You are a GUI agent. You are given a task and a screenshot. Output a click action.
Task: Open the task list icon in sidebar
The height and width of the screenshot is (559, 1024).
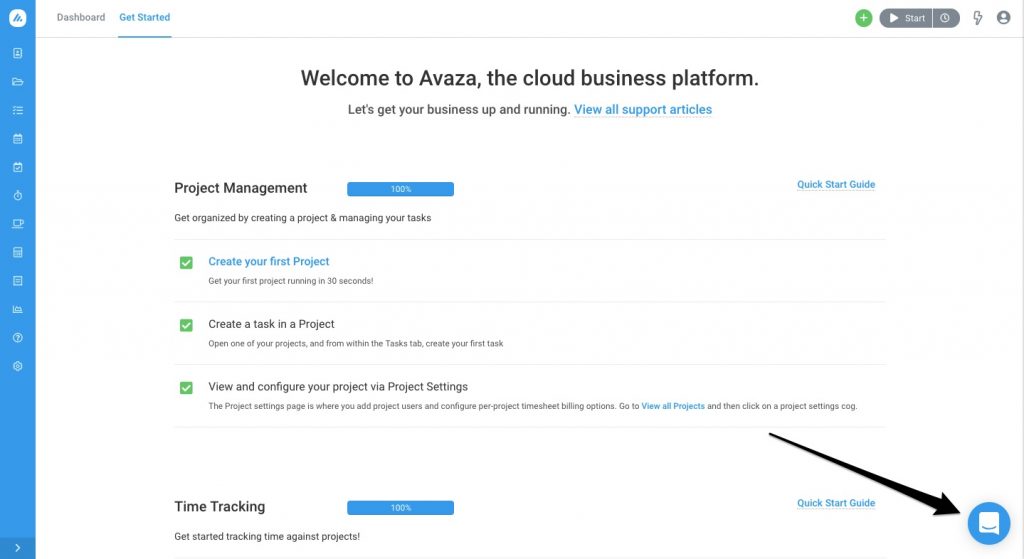(18, 110)
